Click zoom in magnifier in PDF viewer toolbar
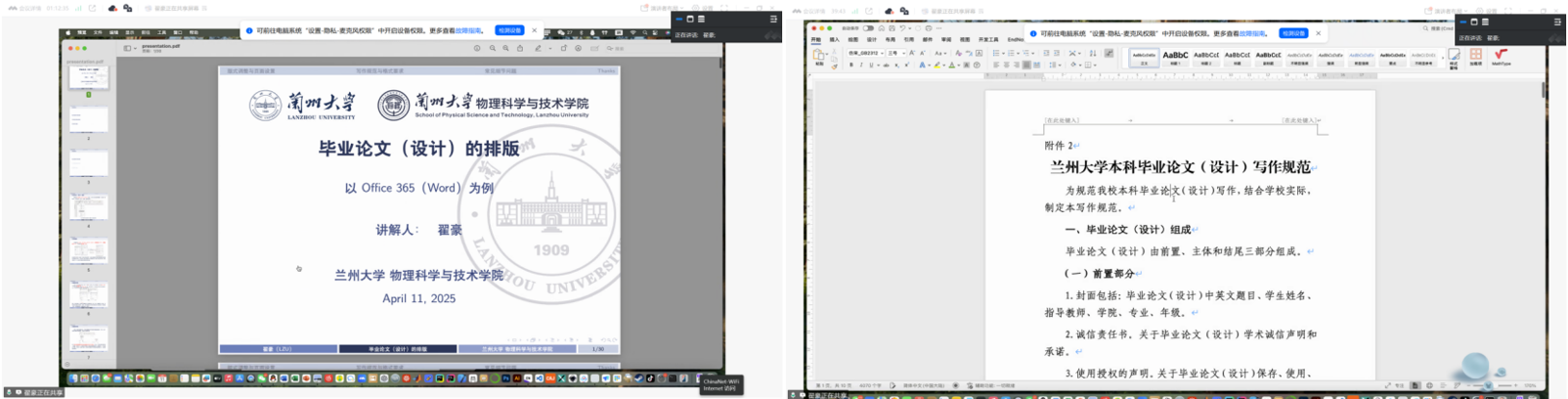The height and width of the screenshot is (399, 1568). pyautogui.click(x=505, y=48)
